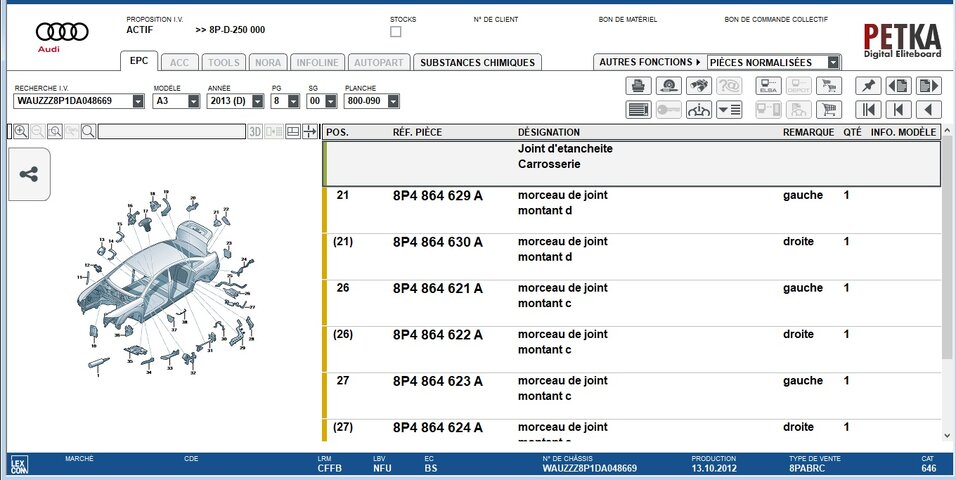
Task: Click the Joint d'etancheite Carrosserie header row
Action: (632, 163)
